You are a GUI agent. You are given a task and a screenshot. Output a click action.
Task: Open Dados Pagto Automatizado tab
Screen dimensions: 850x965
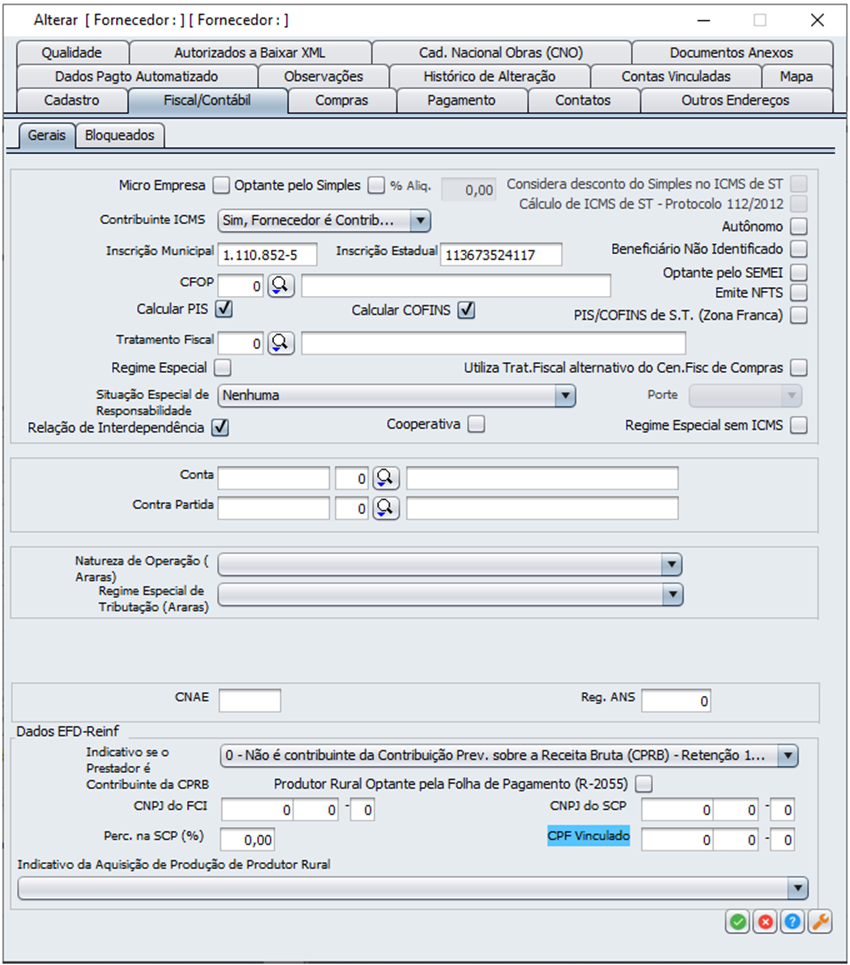[x=137, y=76]
